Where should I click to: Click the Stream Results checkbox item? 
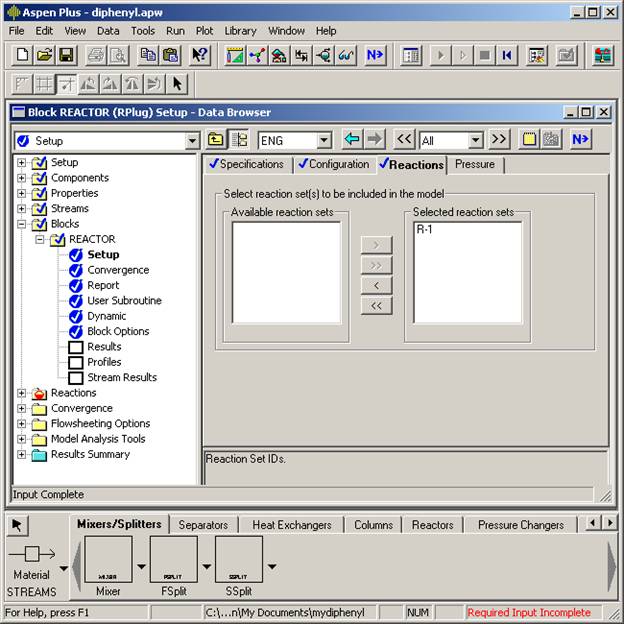click(75, 378)
